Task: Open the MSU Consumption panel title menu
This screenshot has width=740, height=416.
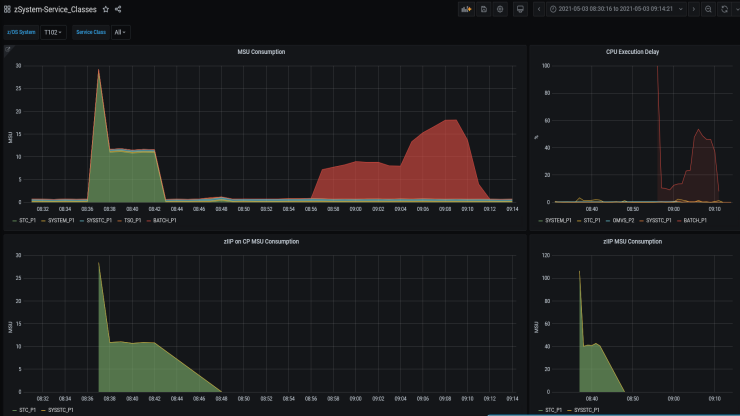Action: pos(261,51)
